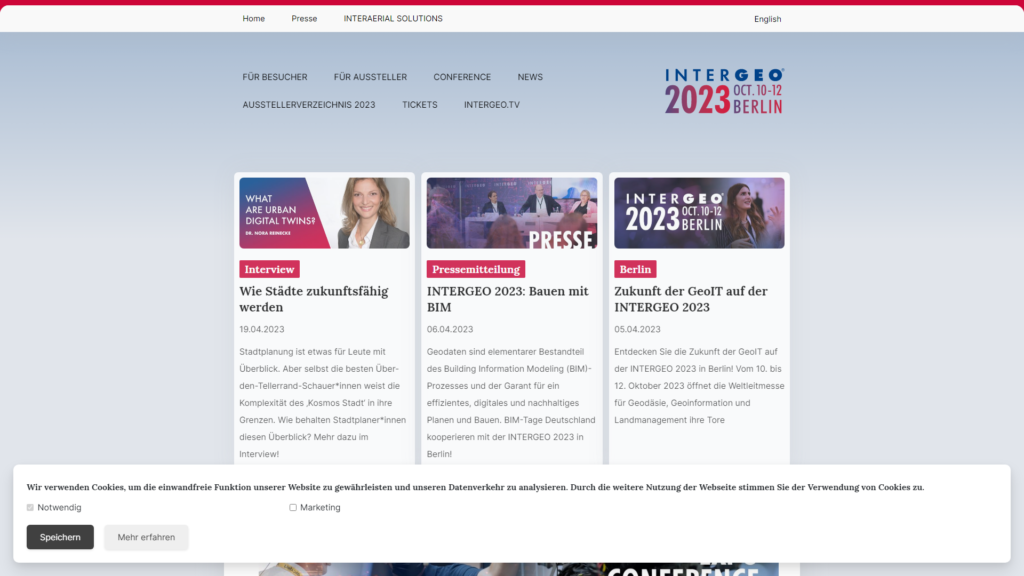Image resolution: width=1024 pixels, height=576 pixels.
Task: Open the Urban Digital Twins article image
Action: tap(324, 213)
